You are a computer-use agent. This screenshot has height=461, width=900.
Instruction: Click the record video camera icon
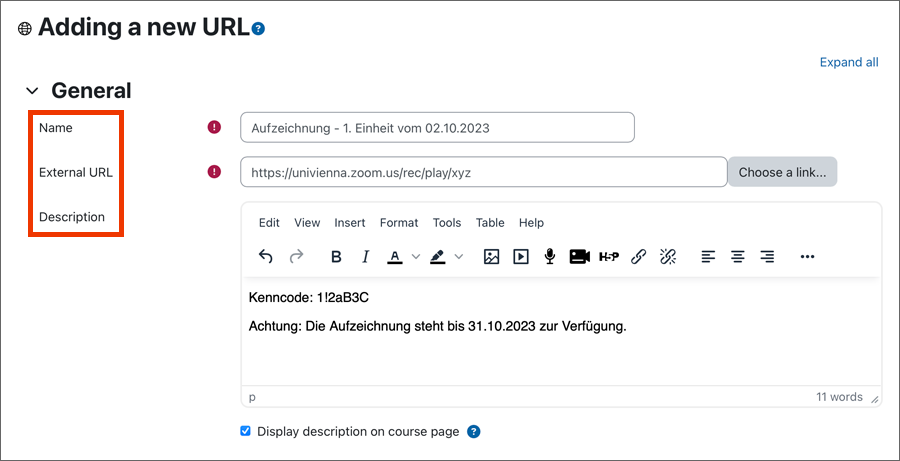579,257
